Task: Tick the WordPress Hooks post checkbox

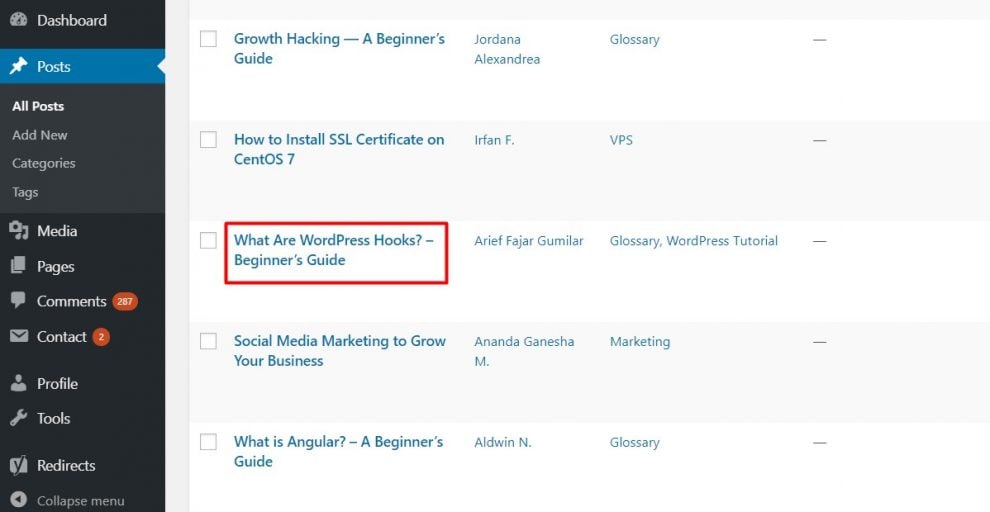Action: tap(208, 240)
